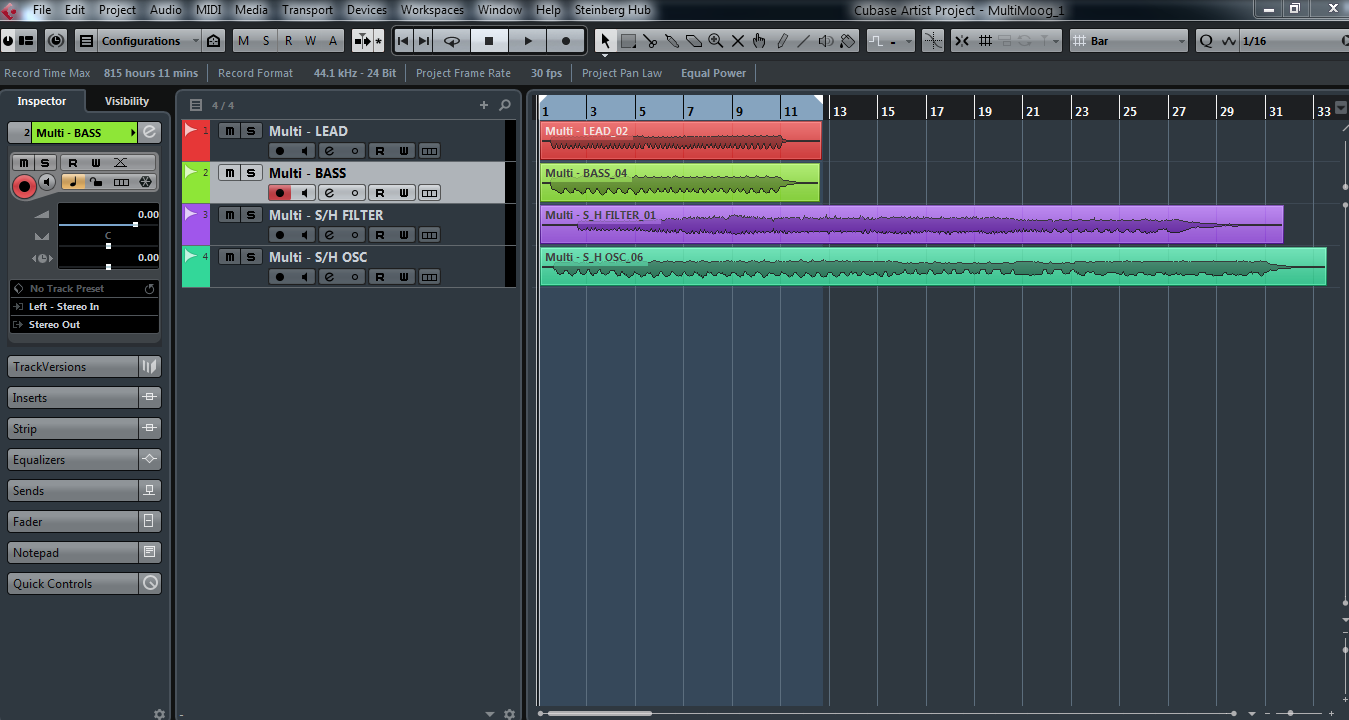Open Edit Channel Settings in Inspector header
Screen dimensions: 1349x720
(x=149, y=132)
